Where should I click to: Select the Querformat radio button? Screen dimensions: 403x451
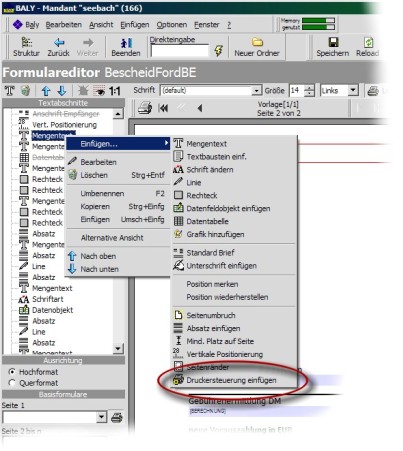pyautogui.click(x=12, y=383)
